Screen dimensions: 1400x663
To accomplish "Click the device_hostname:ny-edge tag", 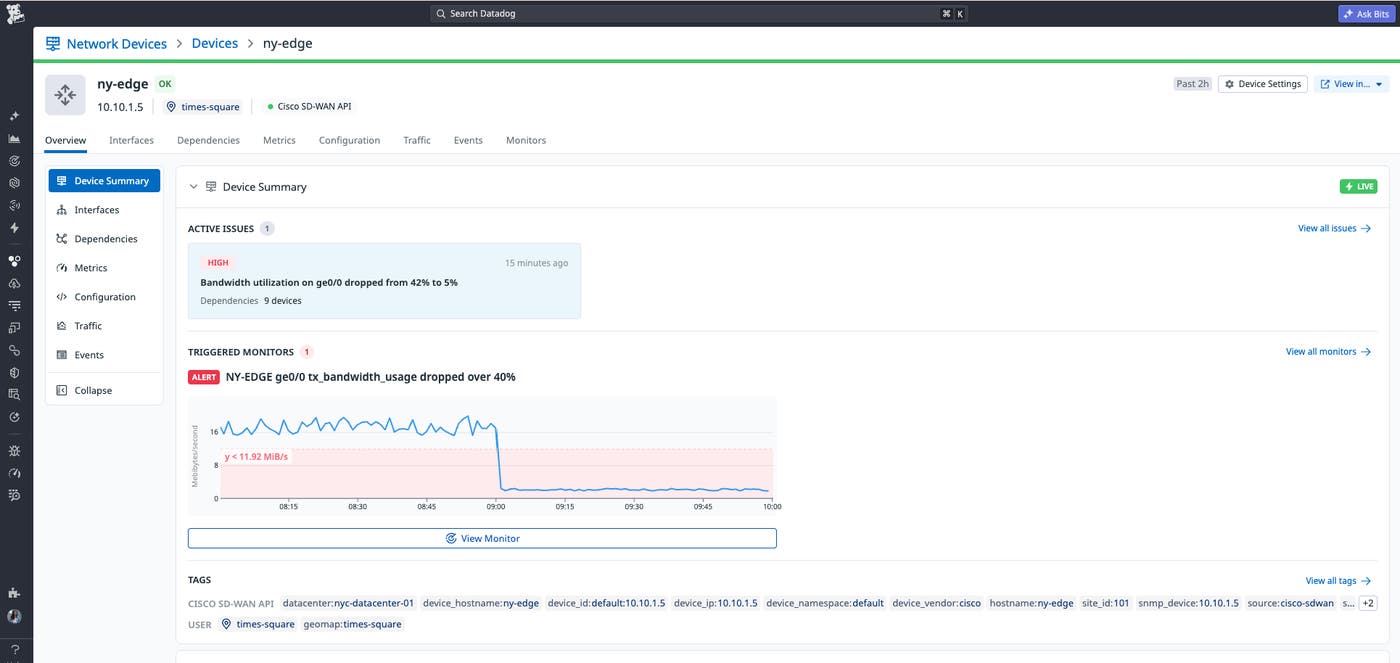I will click(481, 603).
